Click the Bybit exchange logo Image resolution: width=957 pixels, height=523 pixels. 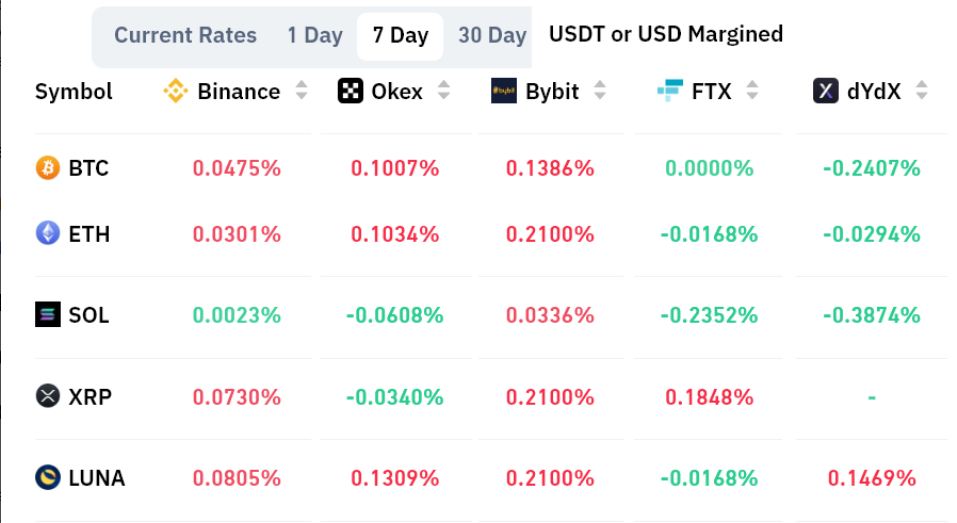pyautogui.click(x=504, y=92)
